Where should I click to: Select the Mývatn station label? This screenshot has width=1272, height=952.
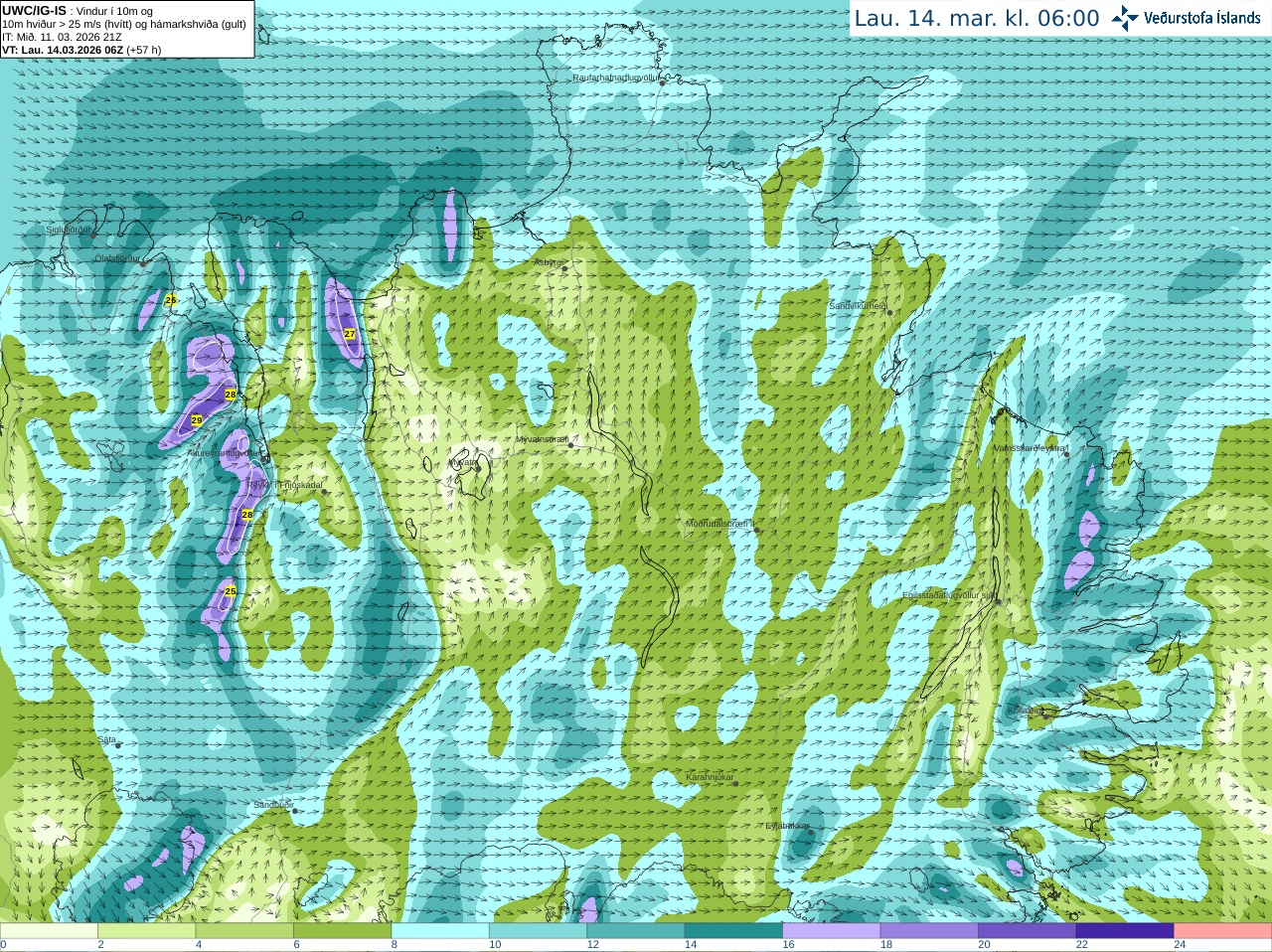click(463, 462)
